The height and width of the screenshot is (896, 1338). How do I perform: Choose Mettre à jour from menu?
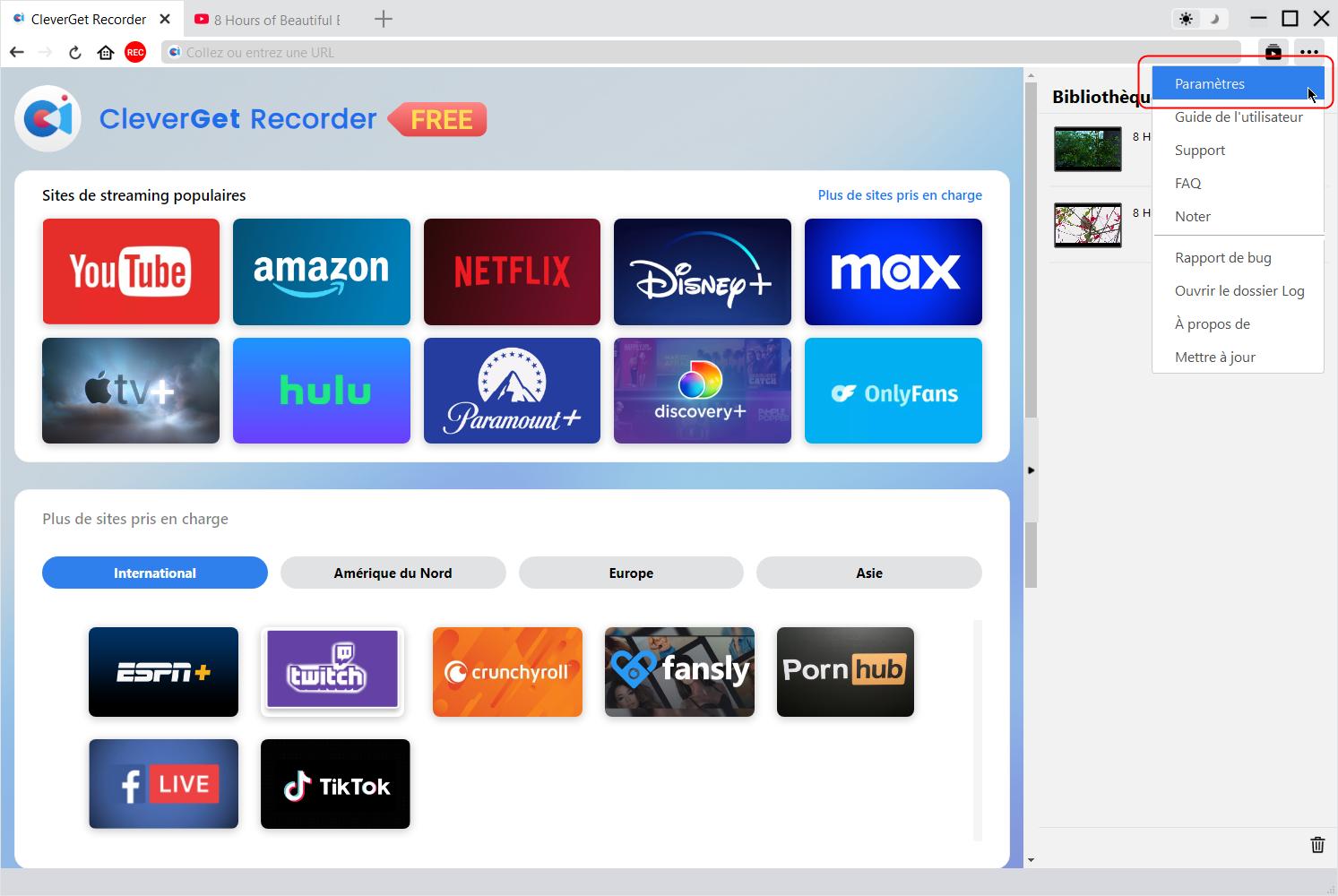[x=1238, y=357]
